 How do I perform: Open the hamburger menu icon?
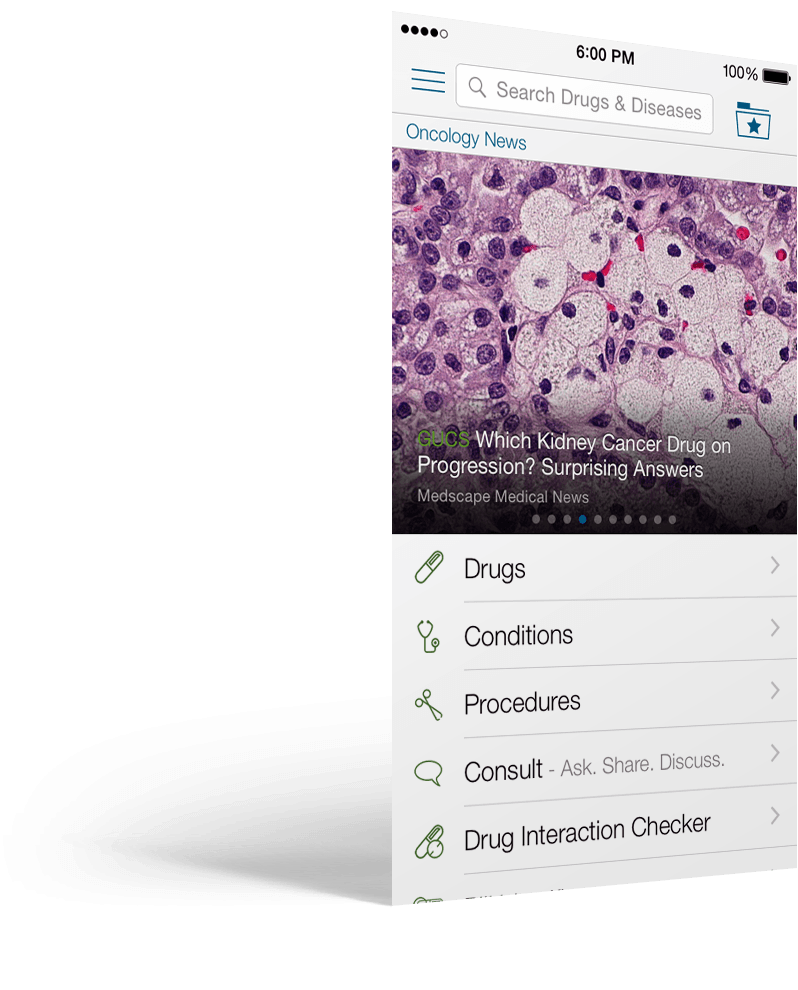click(428, 80)
